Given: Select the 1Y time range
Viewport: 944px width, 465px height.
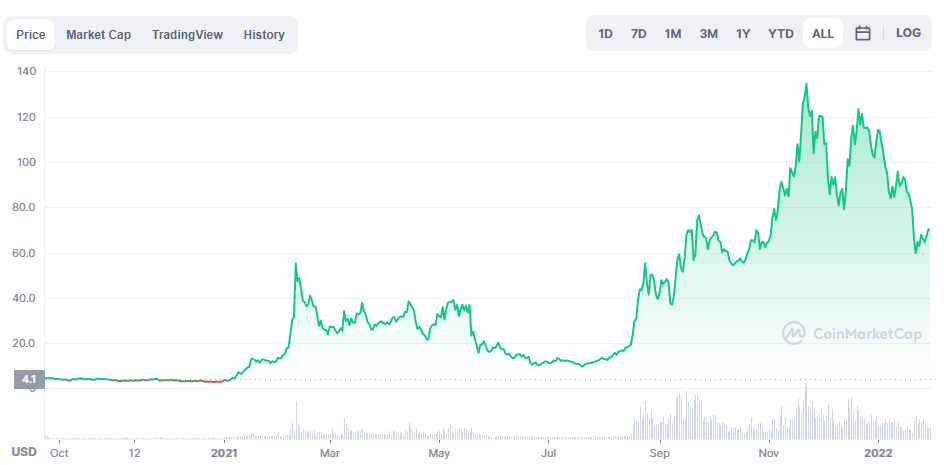Looking at the screenshot, I should (744, 34).
